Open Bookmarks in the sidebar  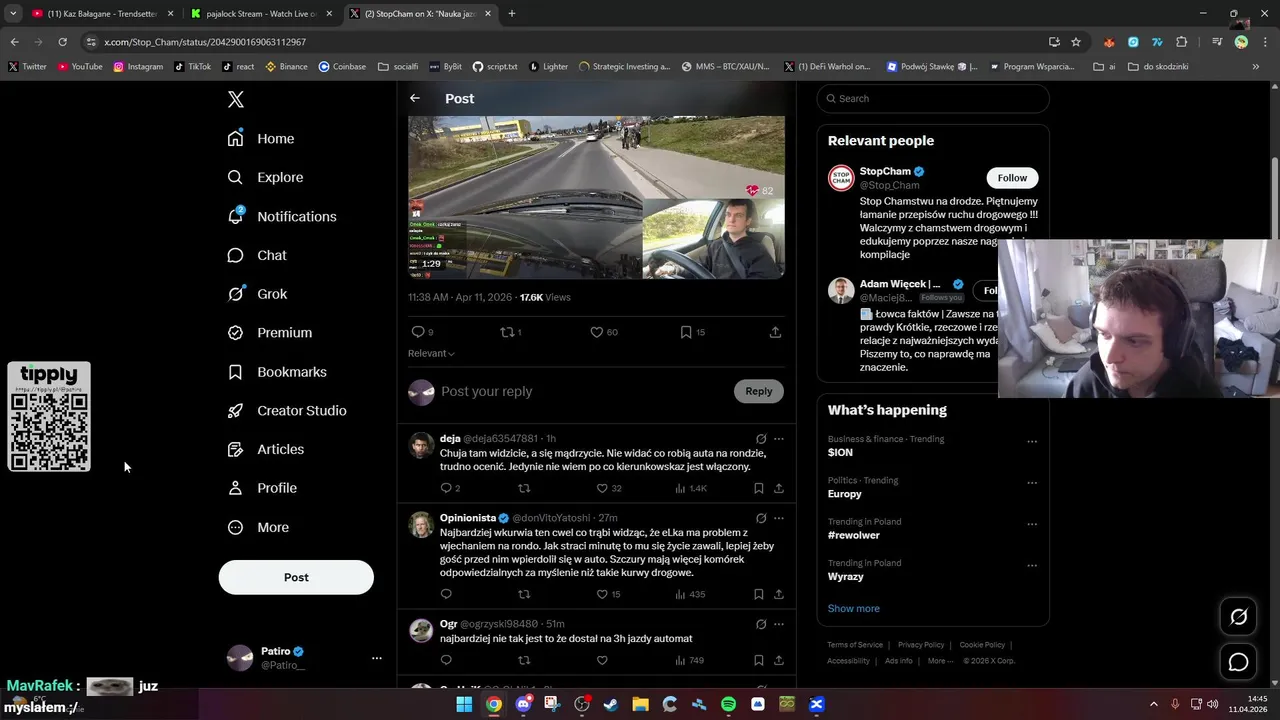[x=277, y=372]
